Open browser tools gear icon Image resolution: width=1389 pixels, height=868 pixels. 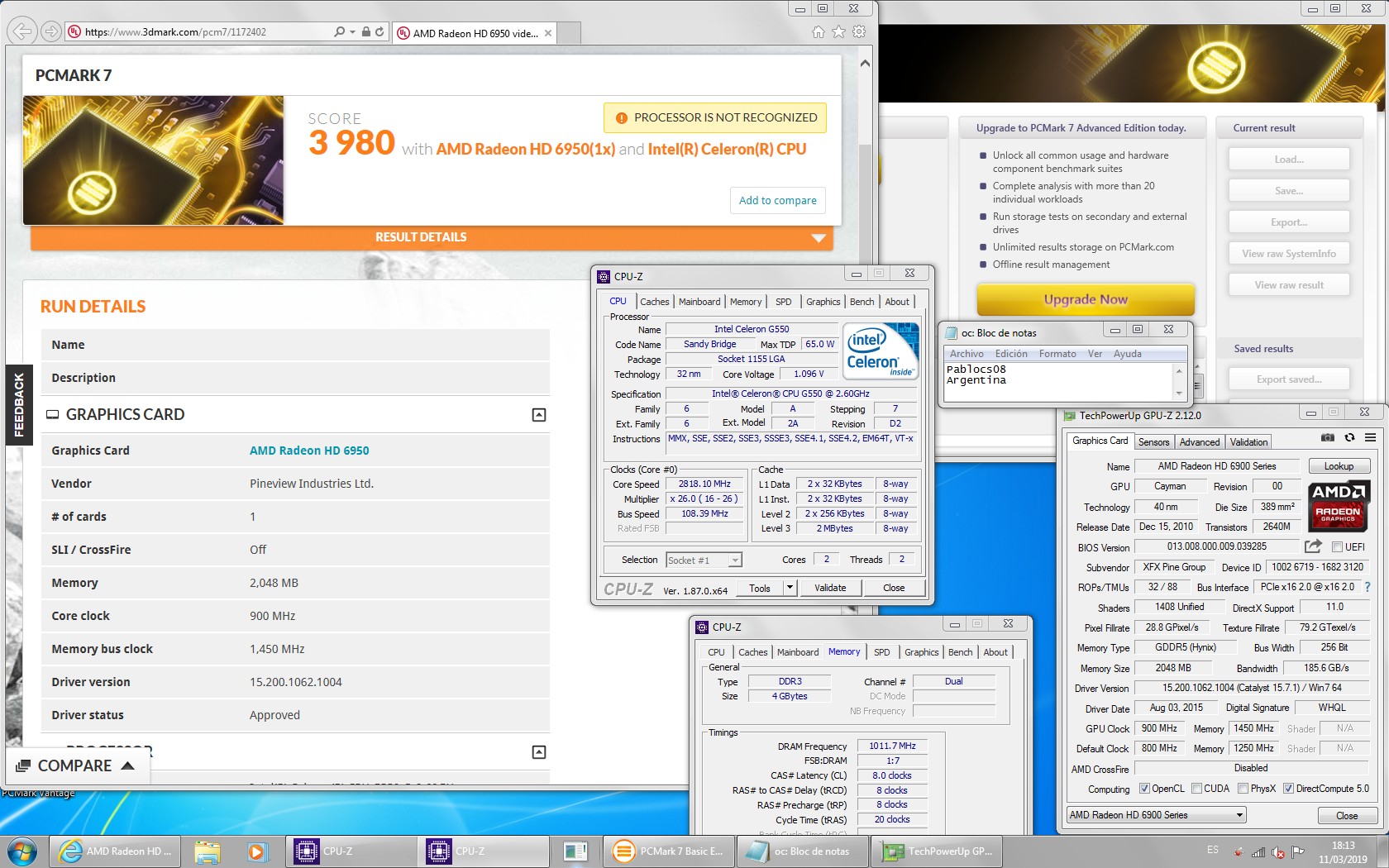[859, 31]
